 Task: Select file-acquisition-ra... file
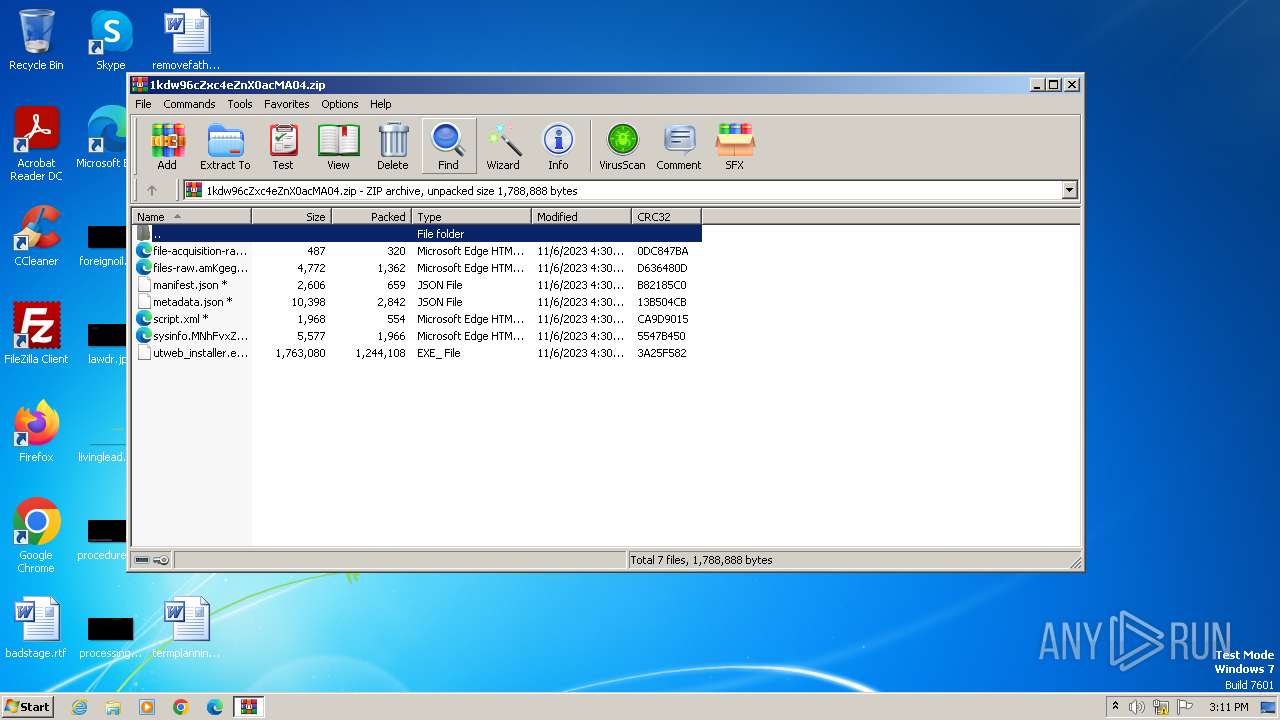coord(417,251)
